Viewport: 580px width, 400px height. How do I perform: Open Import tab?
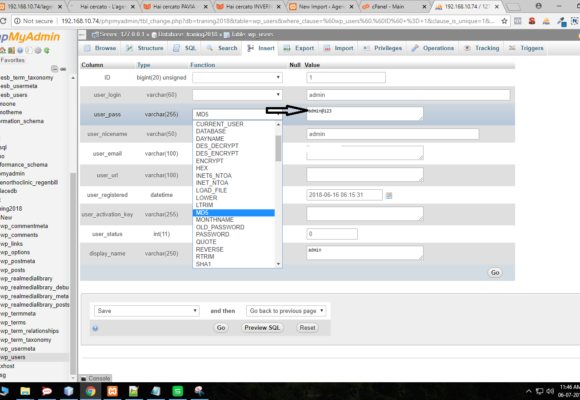[338, 48]
